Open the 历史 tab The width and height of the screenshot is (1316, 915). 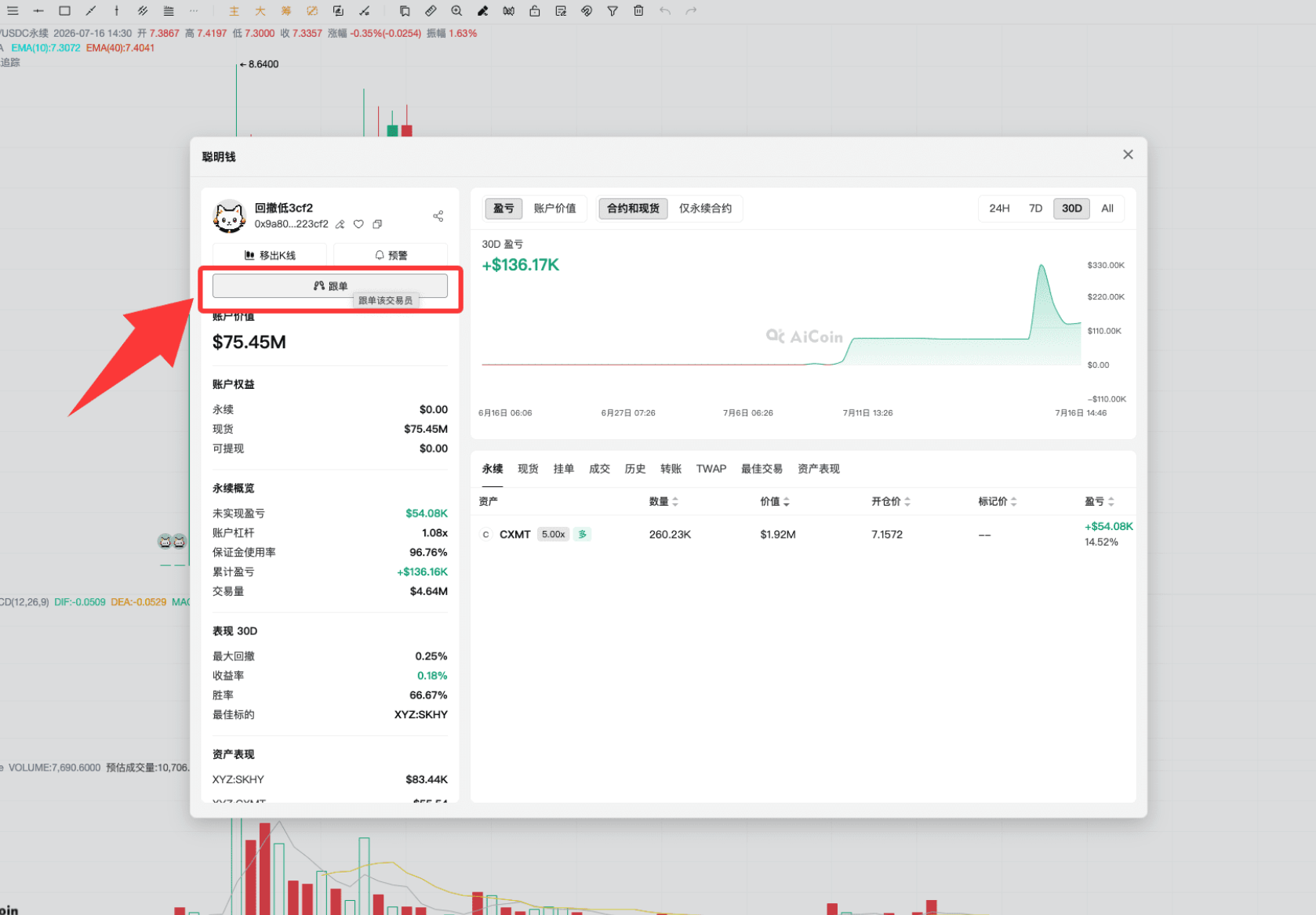pyautogui.click(x=635, y=469)
